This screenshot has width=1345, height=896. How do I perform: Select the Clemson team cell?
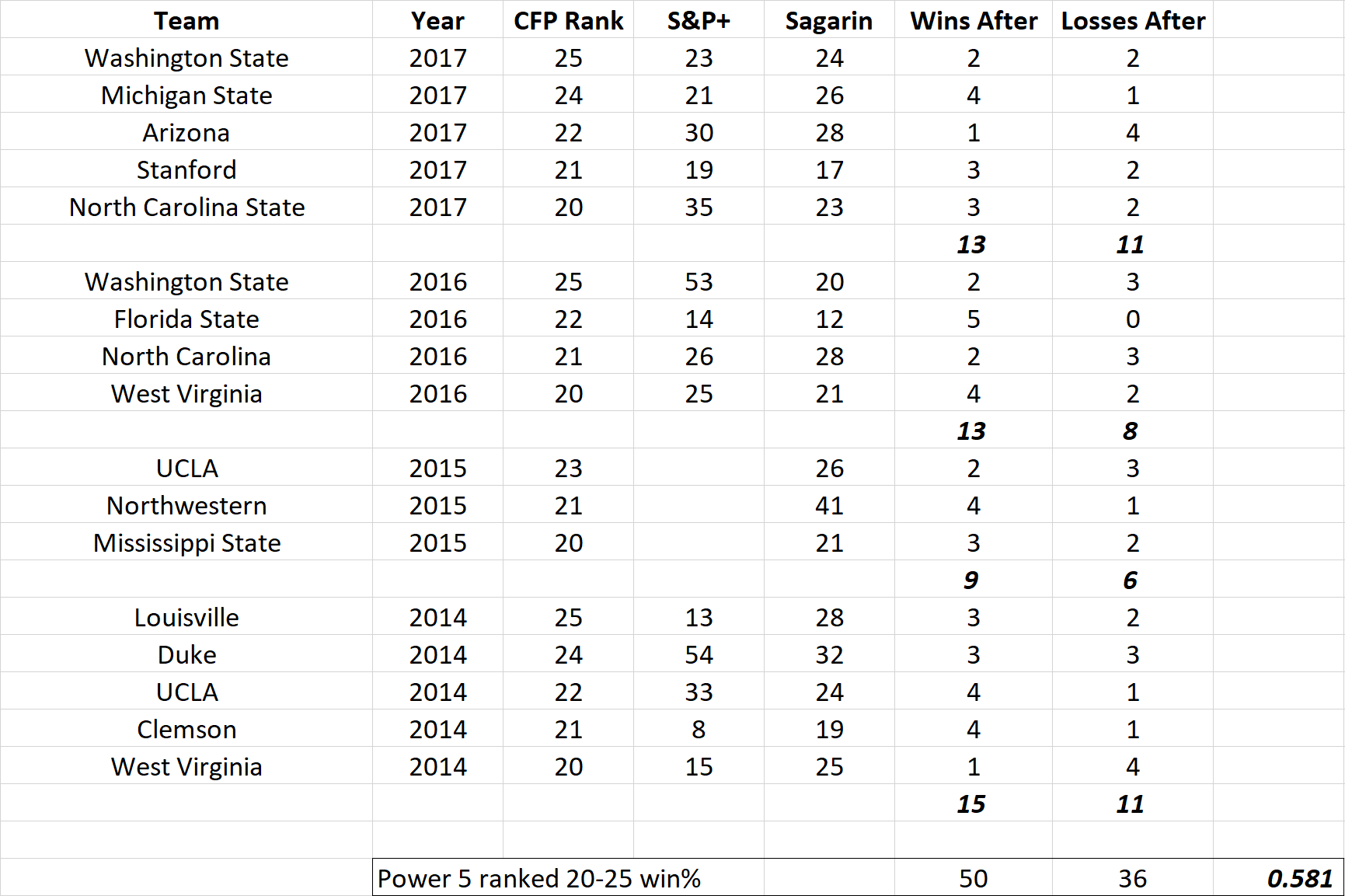(186, 728)
